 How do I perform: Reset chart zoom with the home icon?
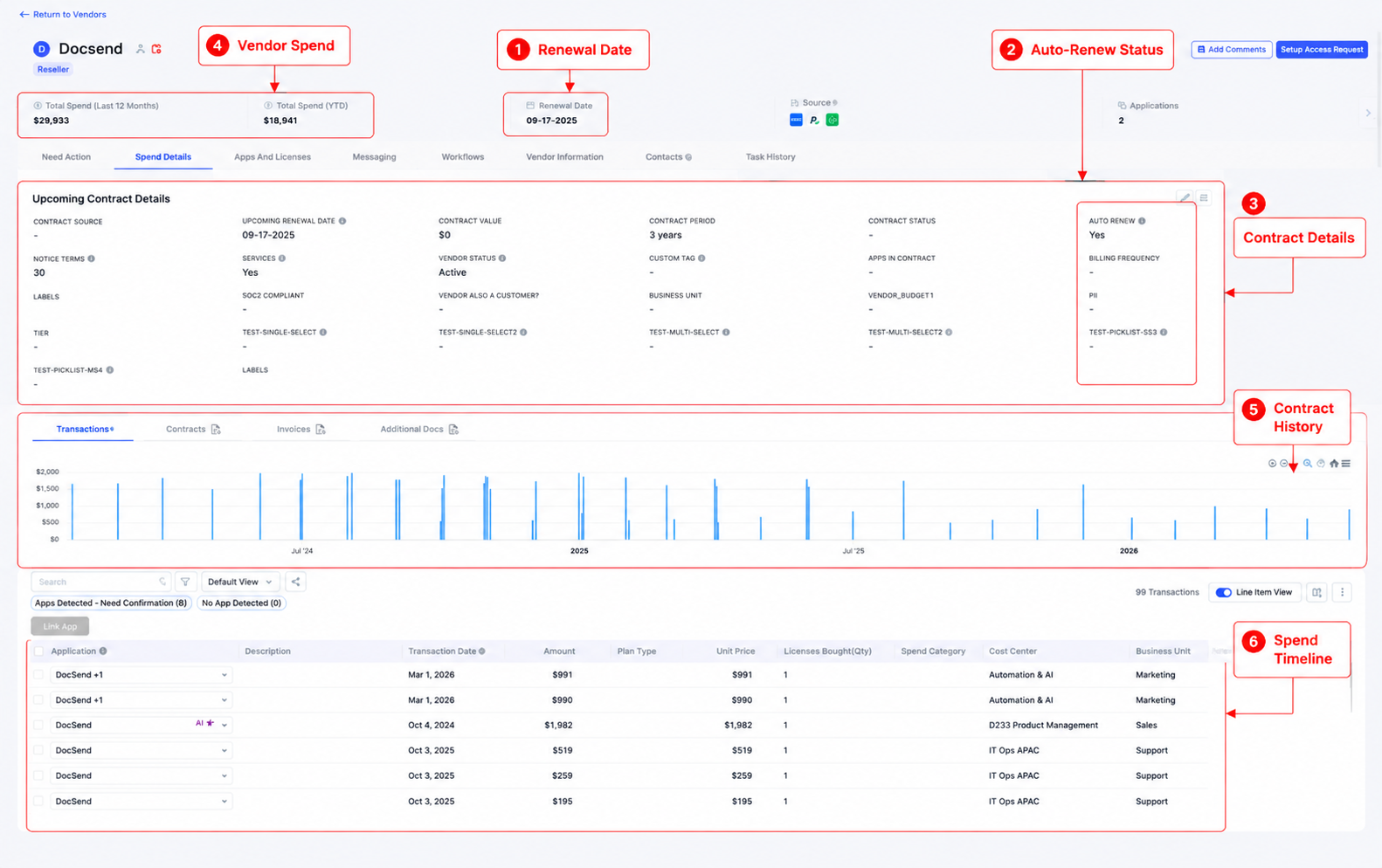pyautogui.click(x=1334, y=464)
